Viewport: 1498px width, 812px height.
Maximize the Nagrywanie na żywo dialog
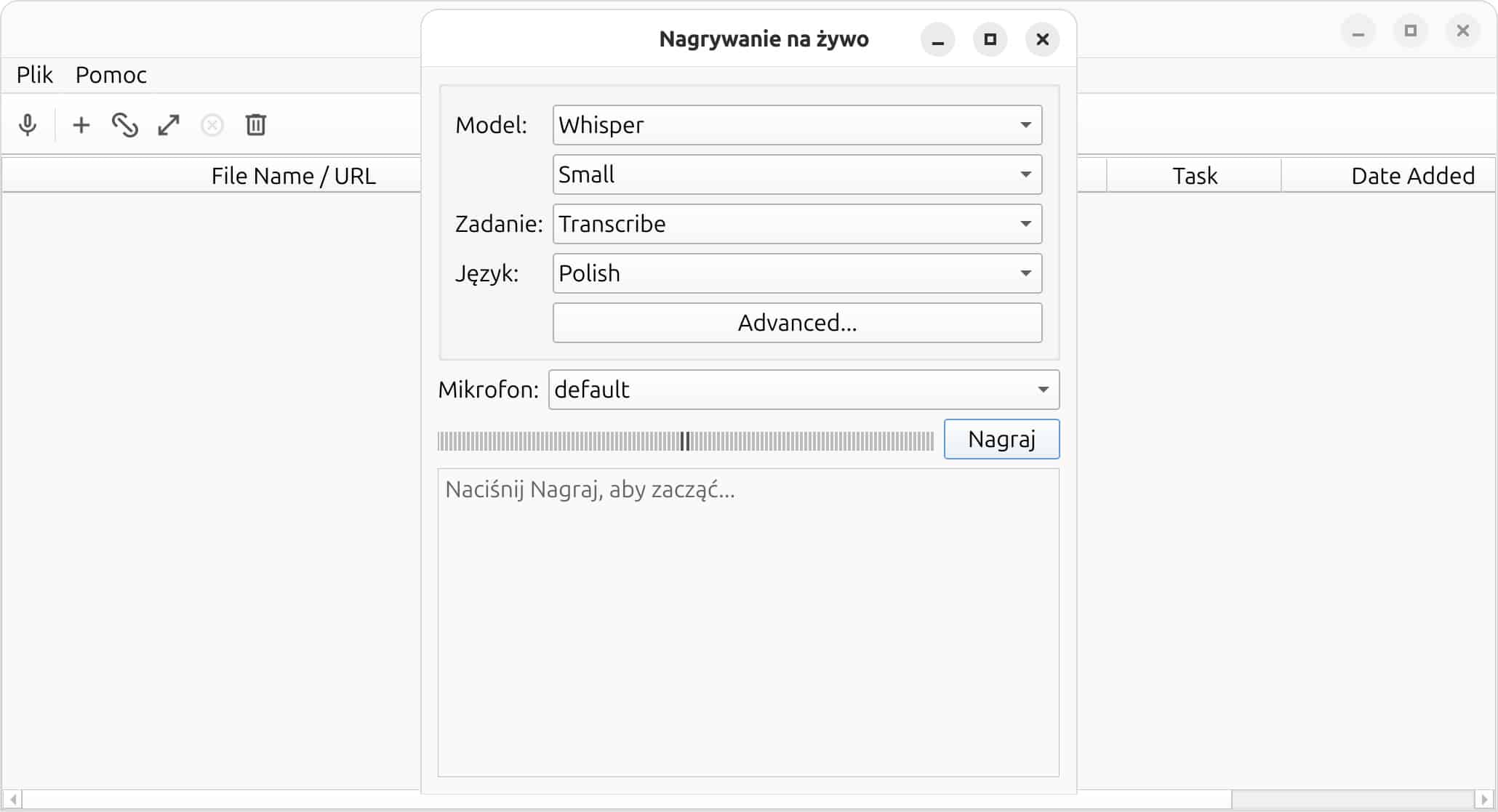[x=990, y=39]
